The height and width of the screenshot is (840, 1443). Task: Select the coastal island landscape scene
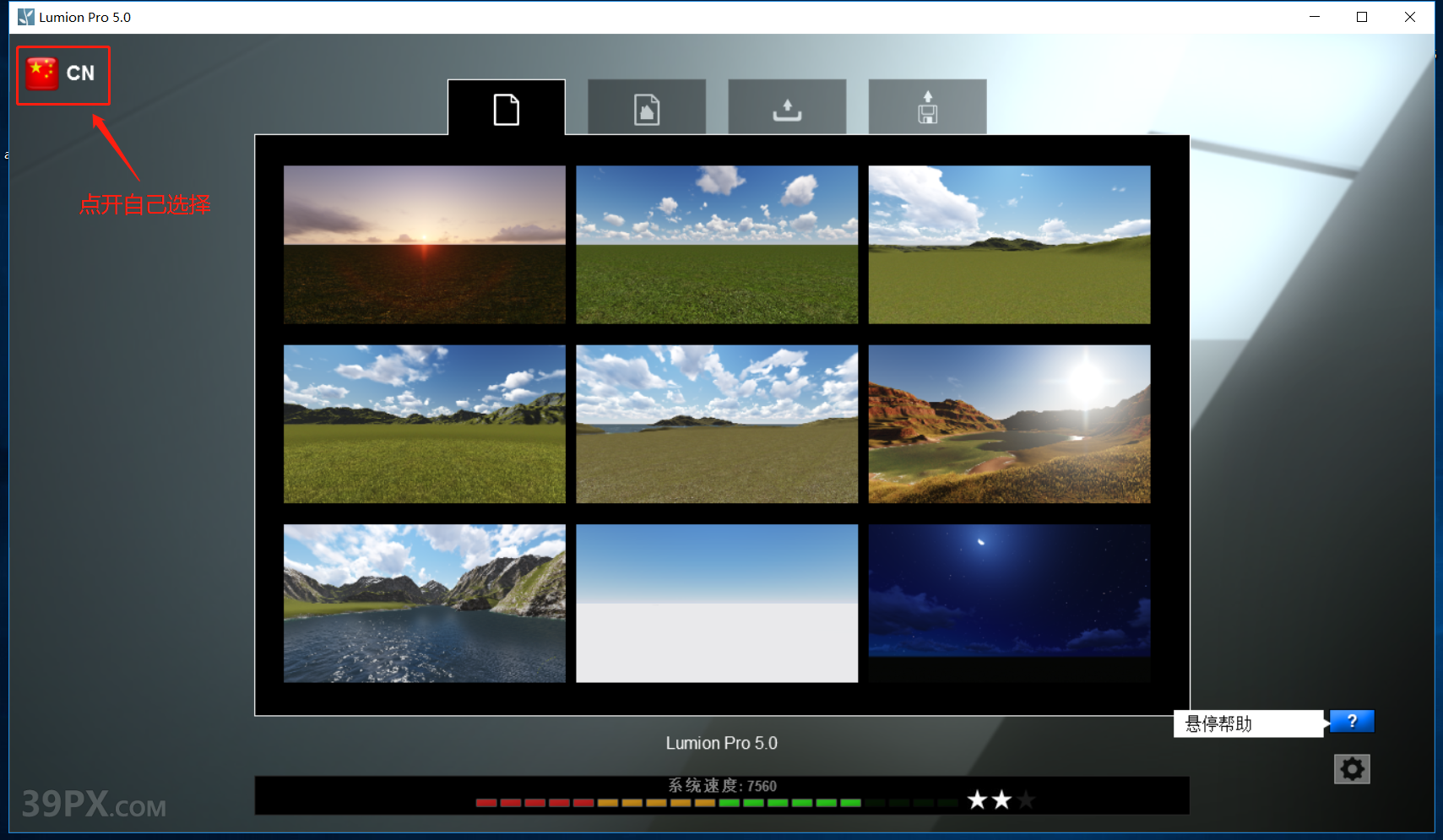pyautogui.click(x=717, y=424)
